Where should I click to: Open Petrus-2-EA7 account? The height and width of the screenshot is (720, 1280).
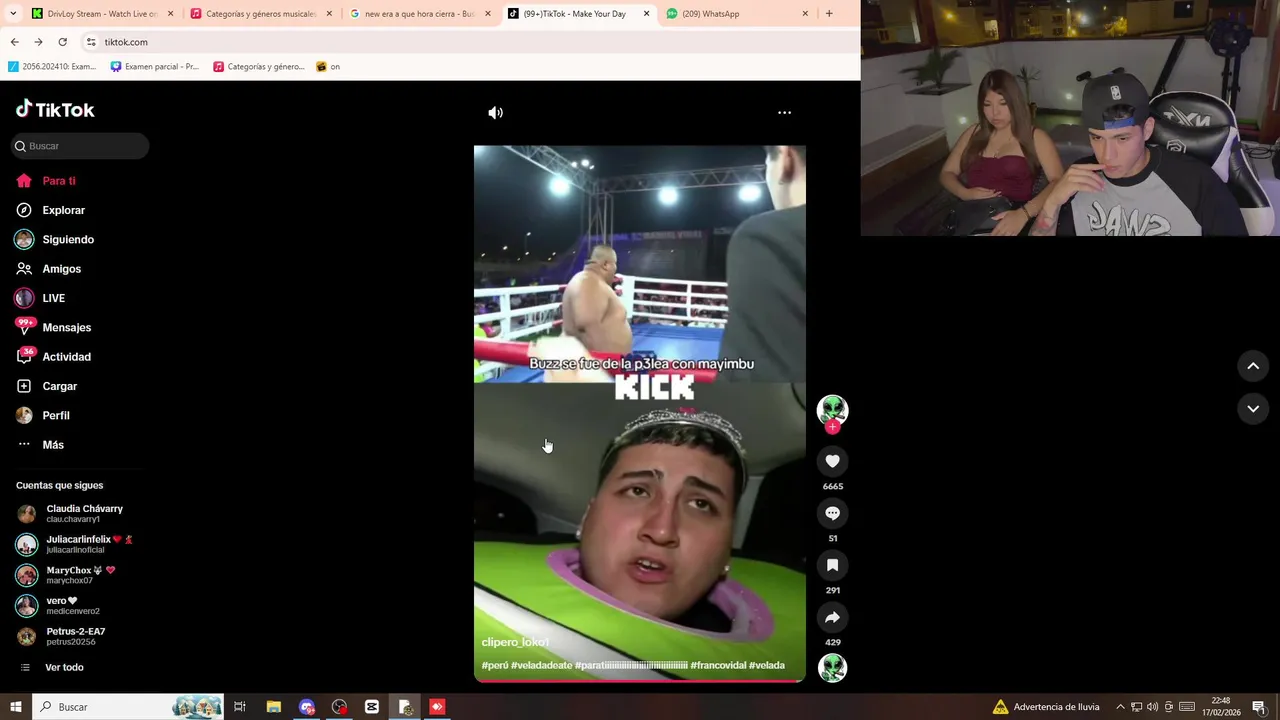61,636
